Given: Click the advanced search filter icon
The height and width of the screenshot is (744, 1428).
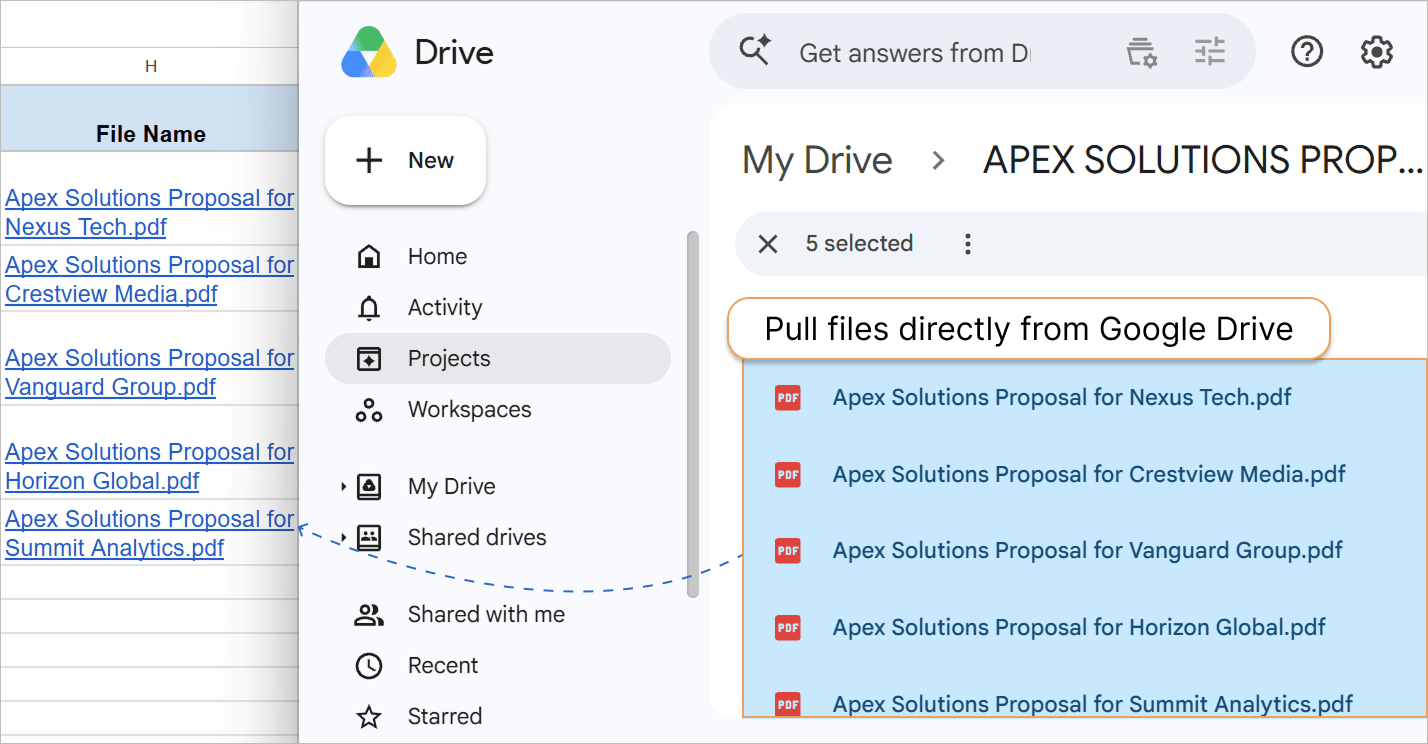Looking at the screenshot, I should click(x=1141, y=52).
